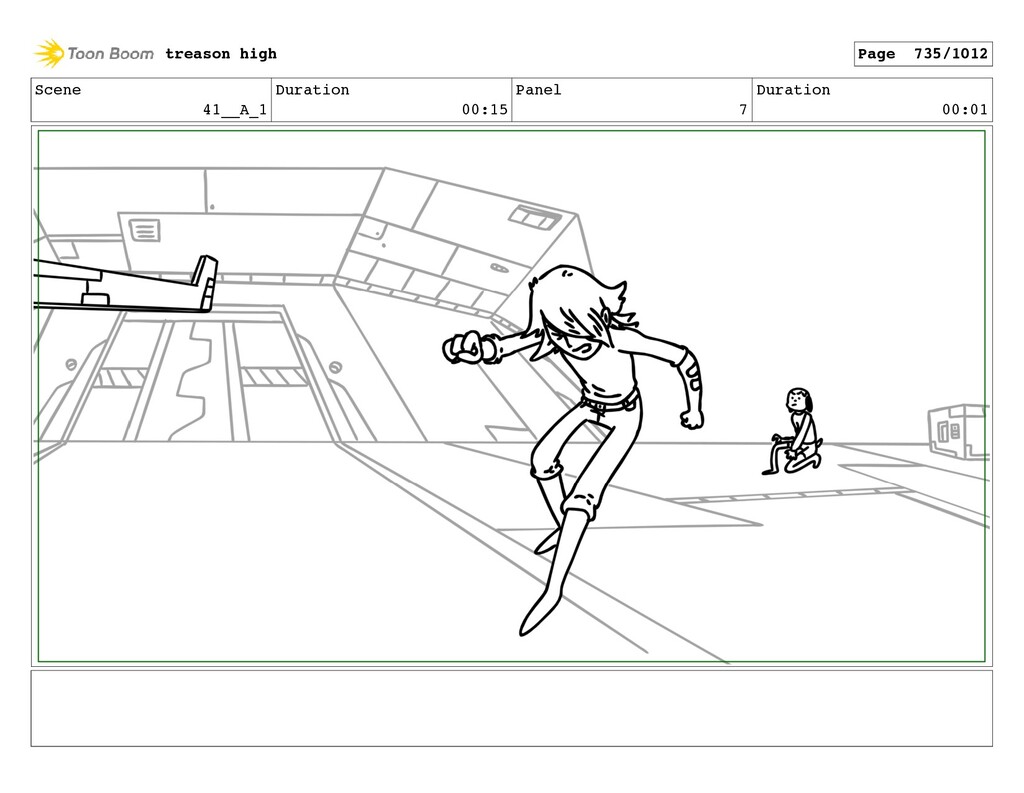1024x793 pixels.
Task: Select the Panel label text
Action: [x=538, y=89]
